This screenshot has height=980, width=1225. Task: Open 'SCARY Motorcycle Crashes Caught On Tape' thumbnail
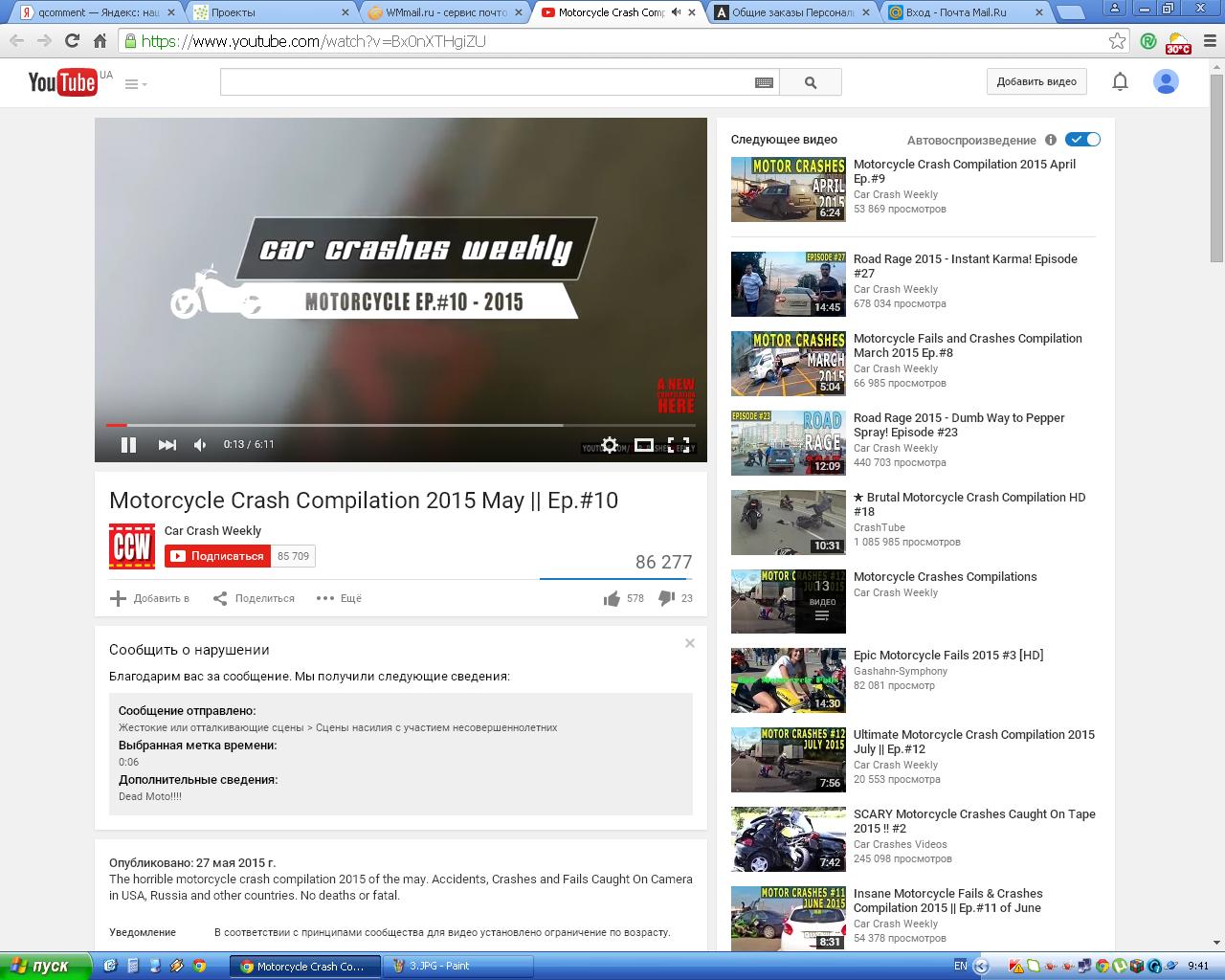[789, 839]
